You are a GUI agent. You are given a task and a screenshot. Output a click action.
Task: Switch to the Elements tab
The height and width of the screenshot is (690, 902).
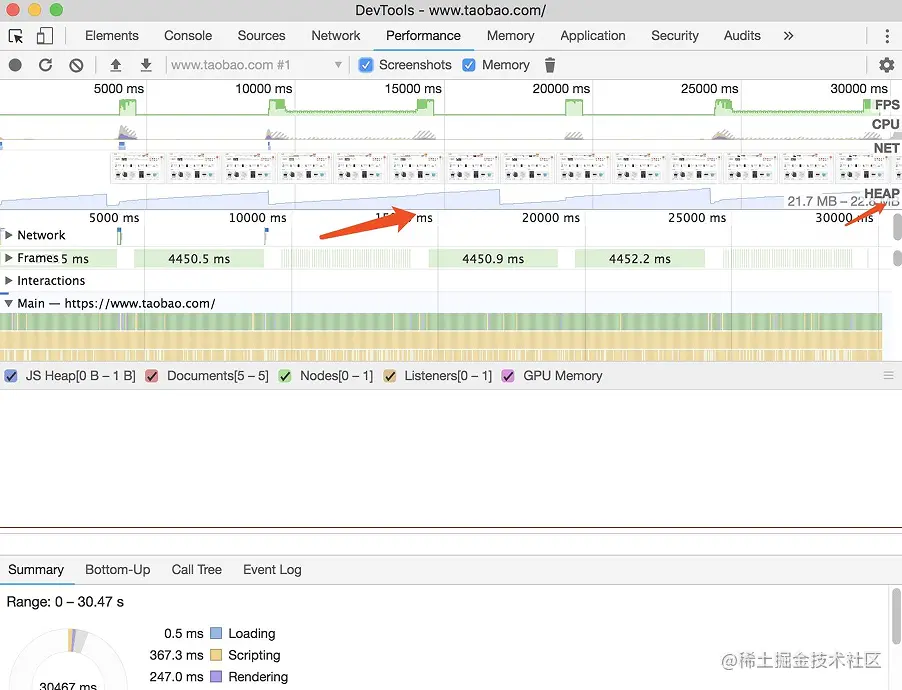tap(112, 36)
